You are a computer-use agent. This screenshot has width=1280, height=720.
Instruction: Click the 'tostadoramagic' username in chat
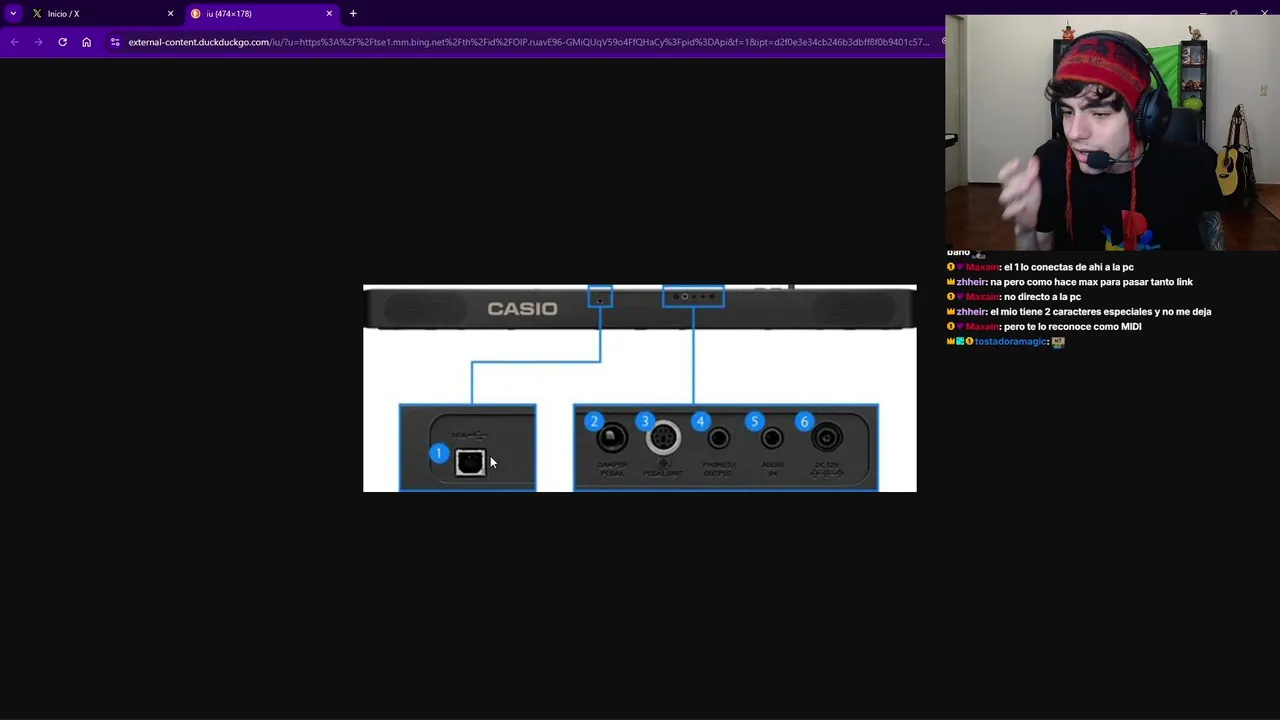click(1011, 342)
